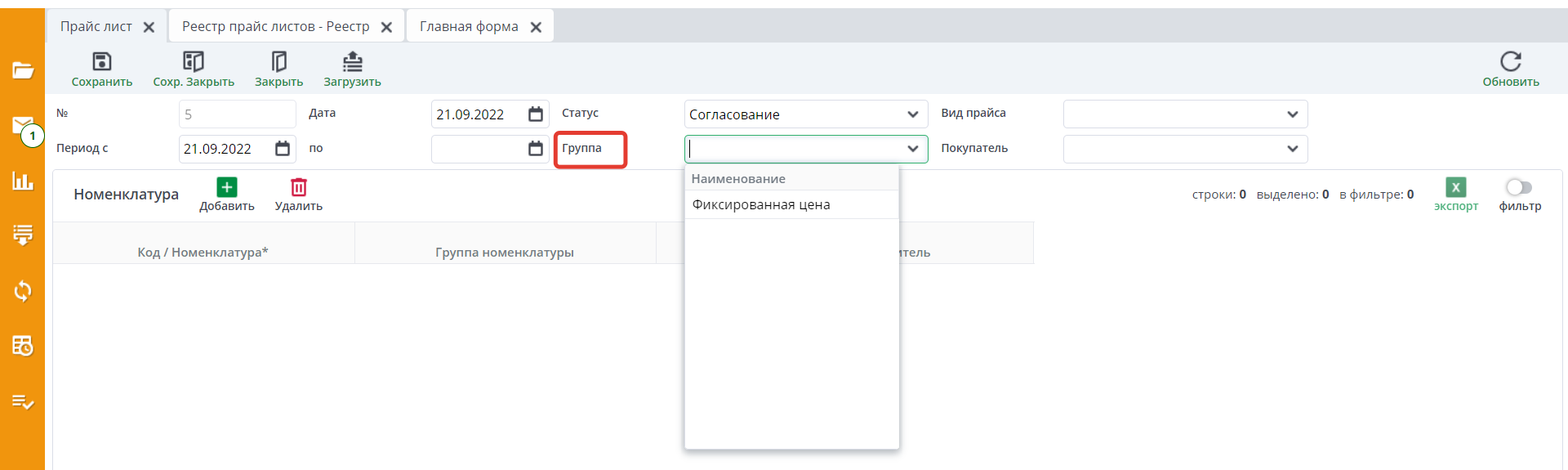
Task: Click the Период с date input field
Action: point(225,149)
